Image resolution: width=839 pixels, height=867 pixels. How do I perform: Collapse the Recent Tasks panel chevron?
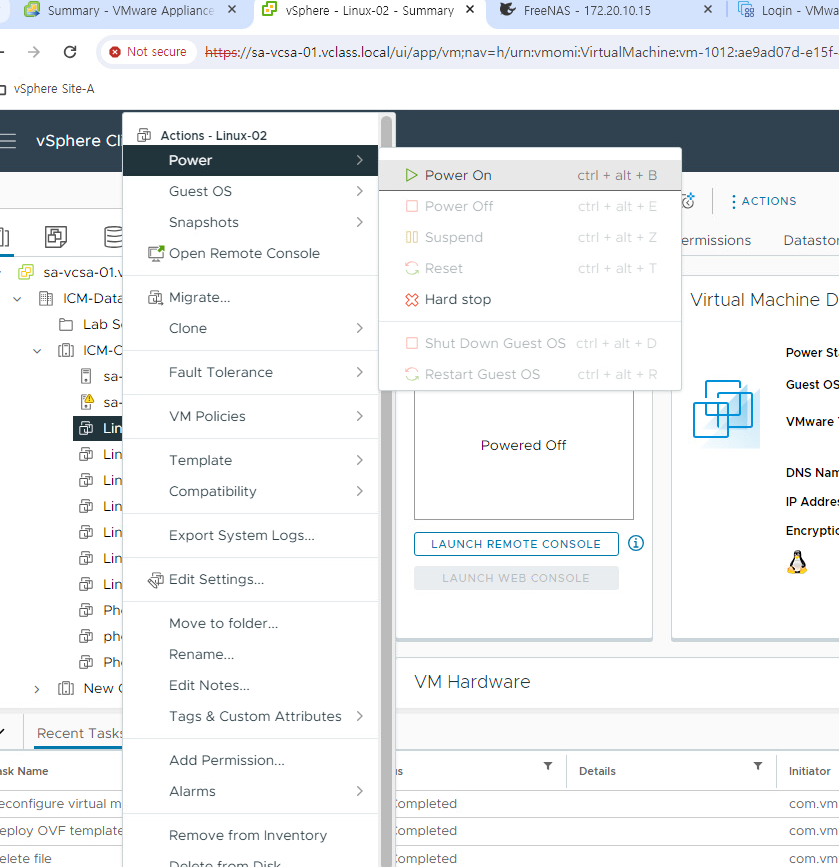pos(3,732)
